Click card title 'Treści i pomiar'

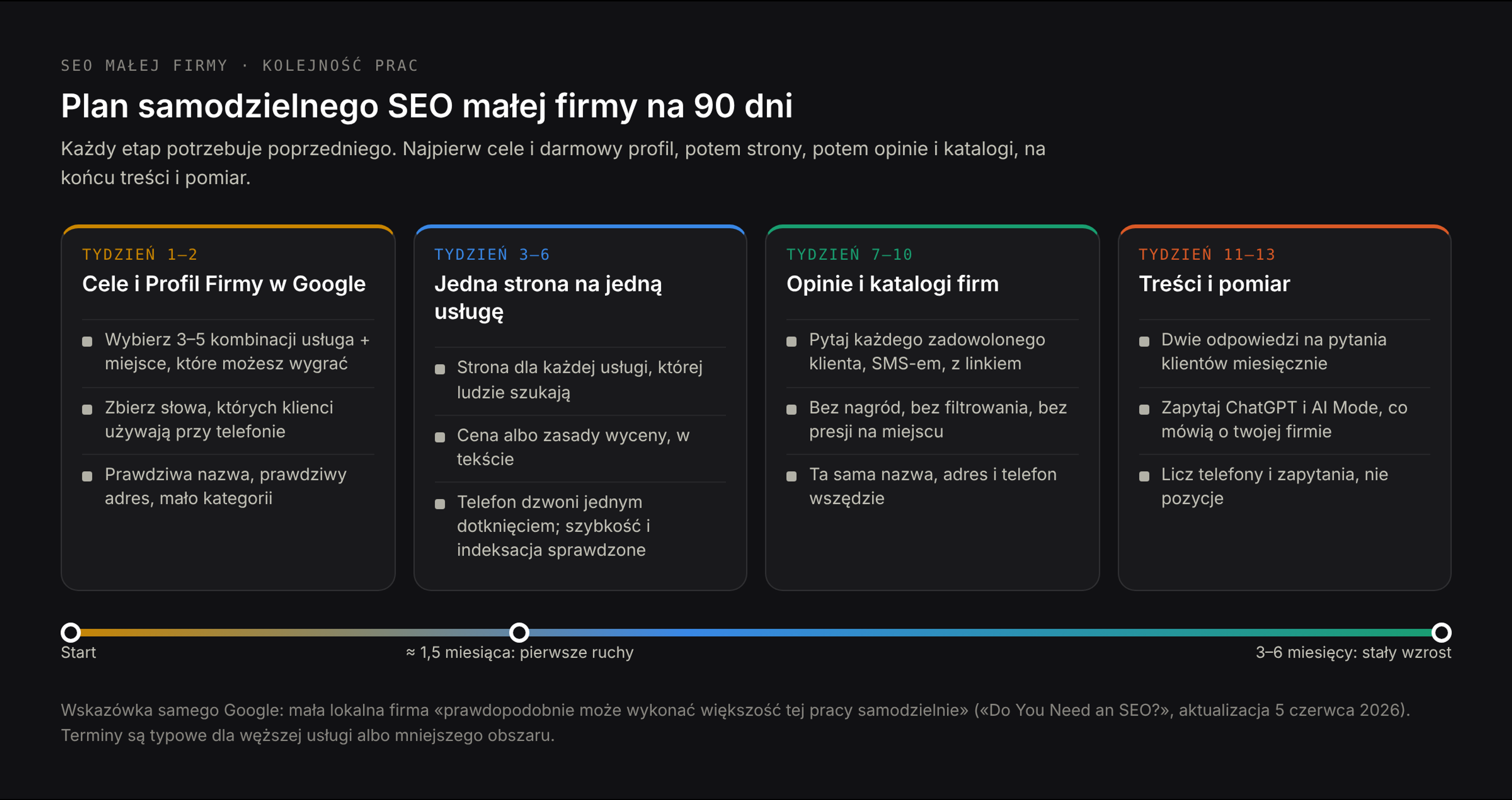pos(1214,284)
